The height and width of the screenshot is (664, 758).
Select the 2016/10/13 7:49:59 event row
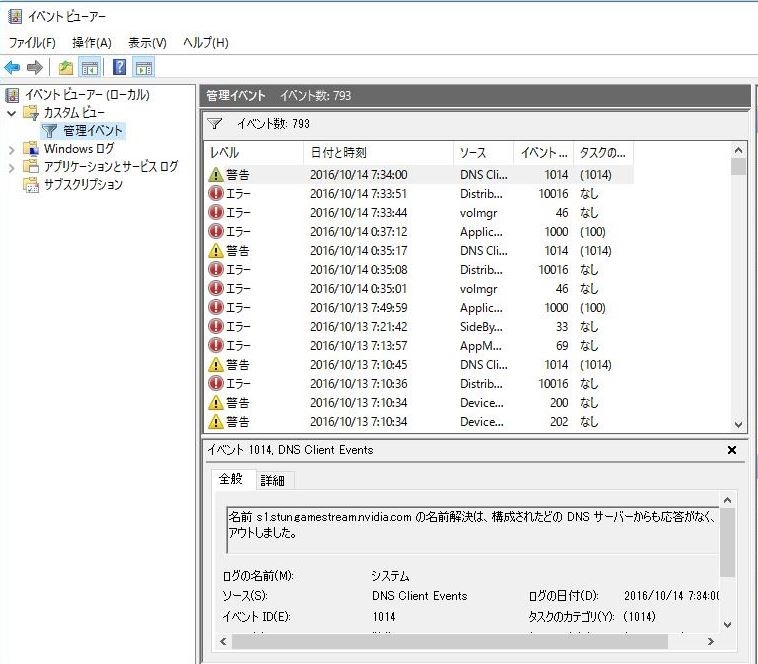point(419,307)
